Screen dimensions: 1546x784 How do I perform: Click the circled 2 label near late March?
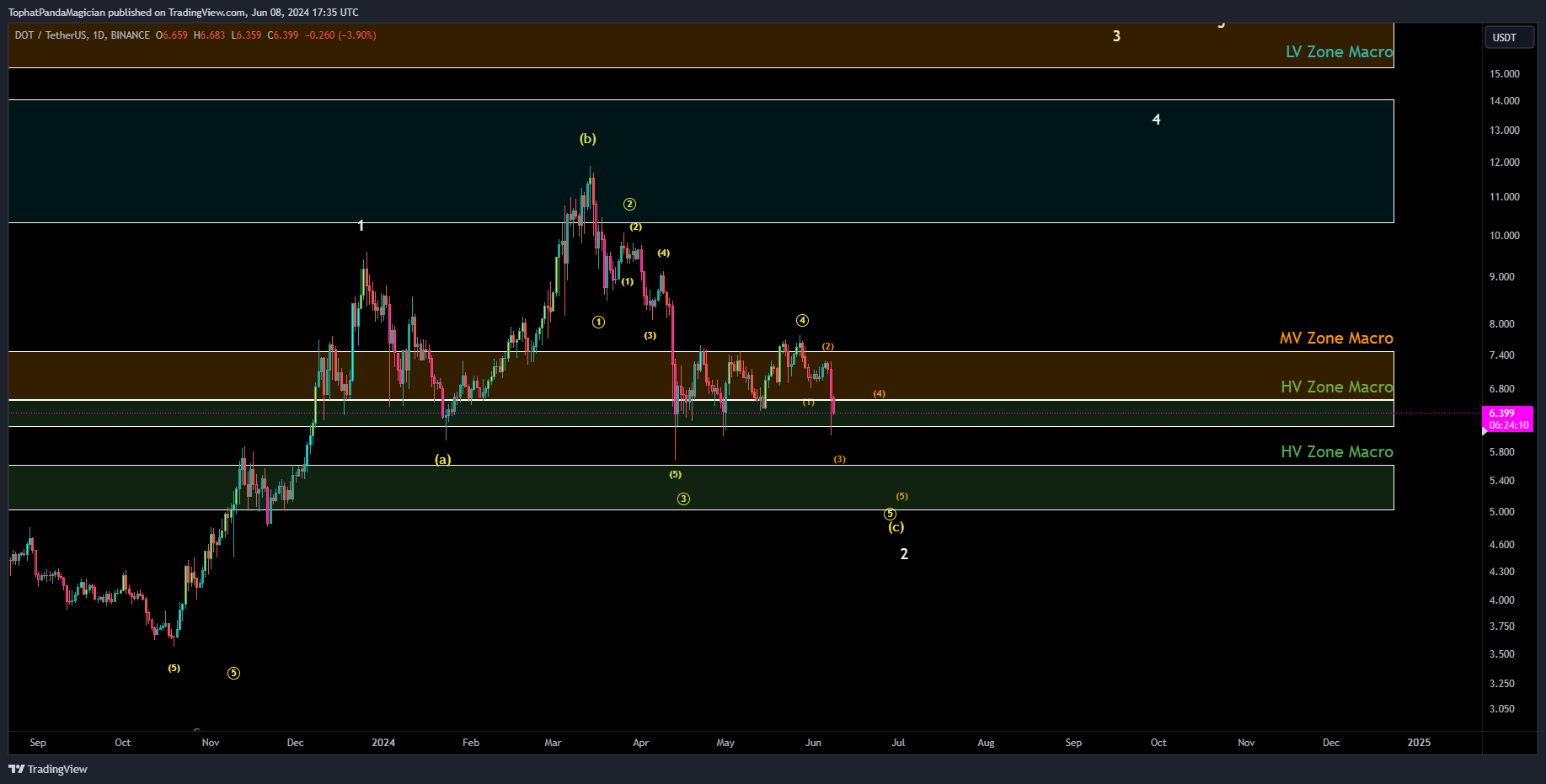(629, 205)
